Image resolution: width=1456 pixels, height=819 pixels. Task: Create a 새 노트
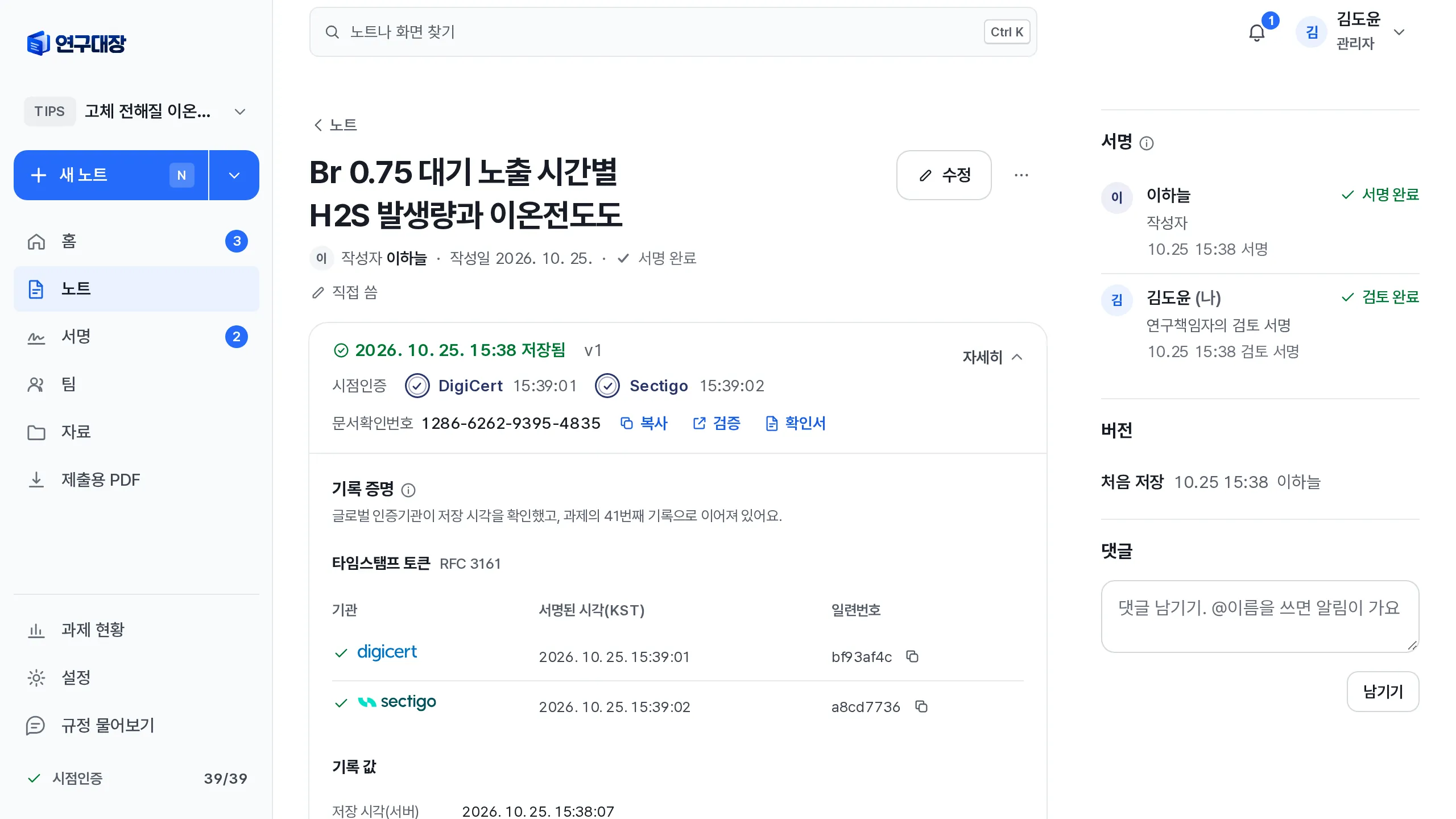point(111,175)
